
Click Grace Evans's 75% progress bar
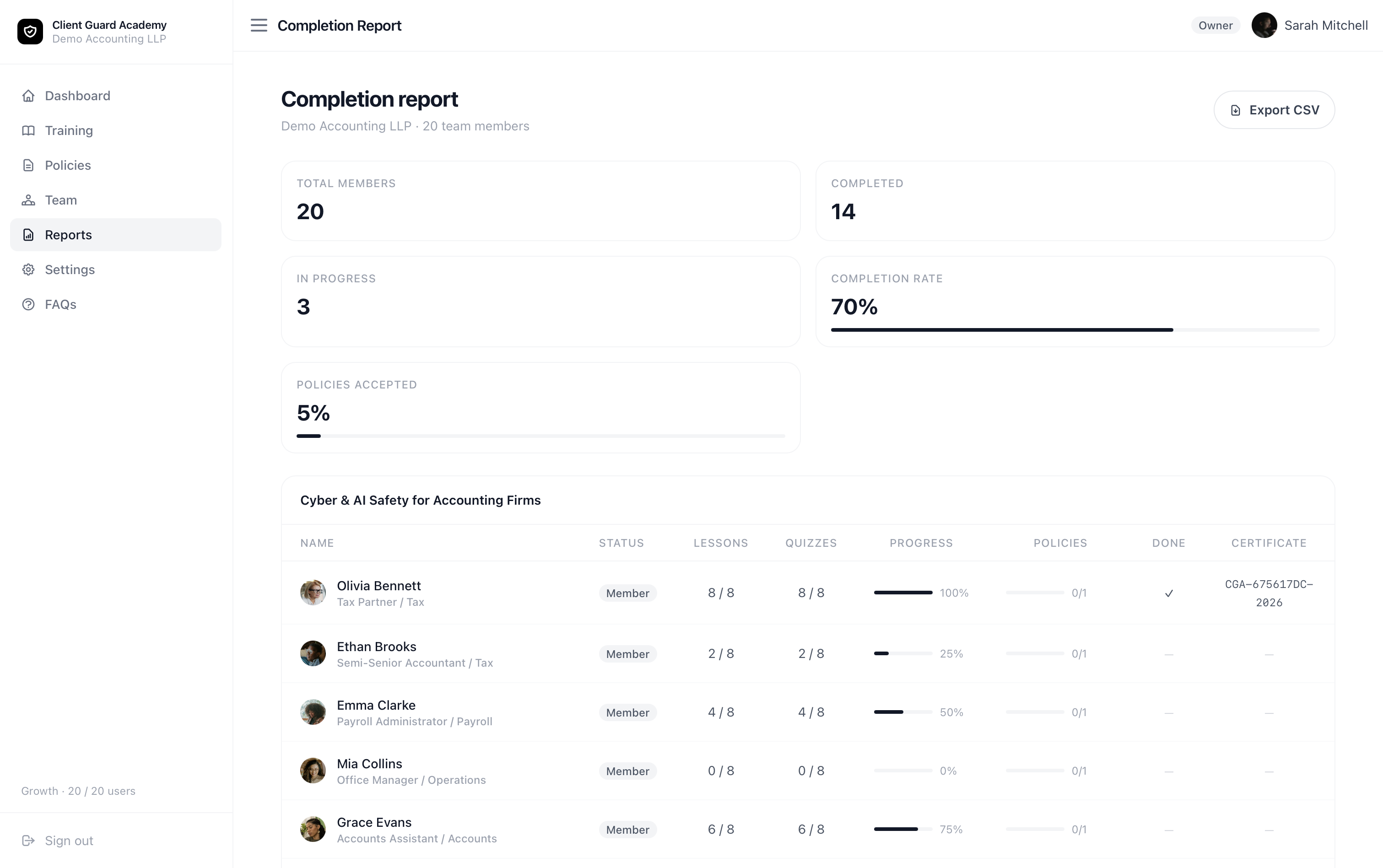click(902, 829)
